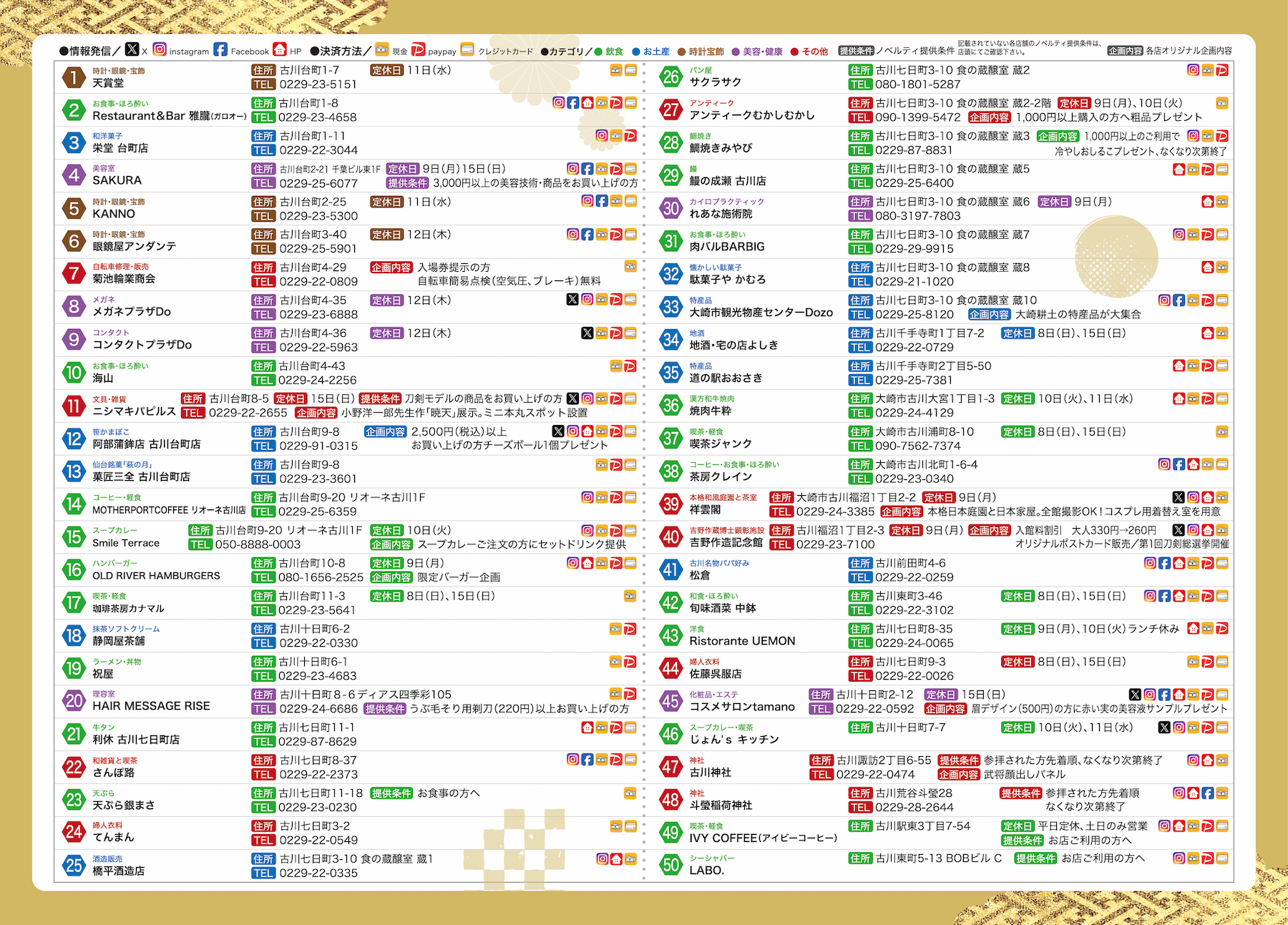The width and height of the screenshot is (1288, 925).
Task: Click the credit card icon in the legend
Action: [468, 49]
